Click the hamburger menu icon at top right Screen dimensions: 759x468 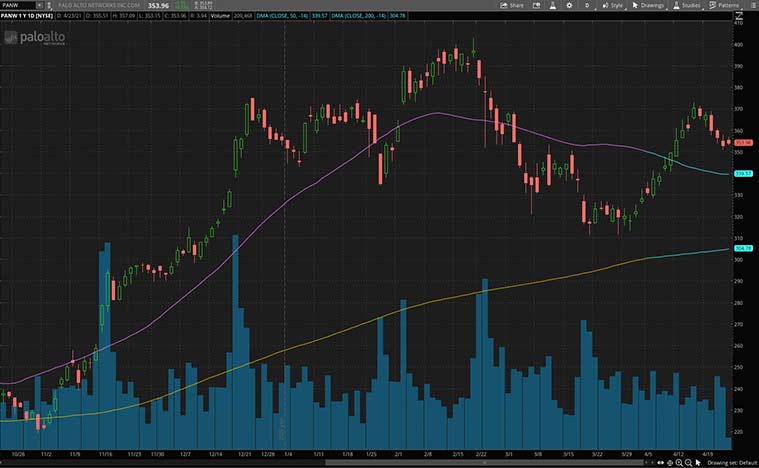pos(752,5)
